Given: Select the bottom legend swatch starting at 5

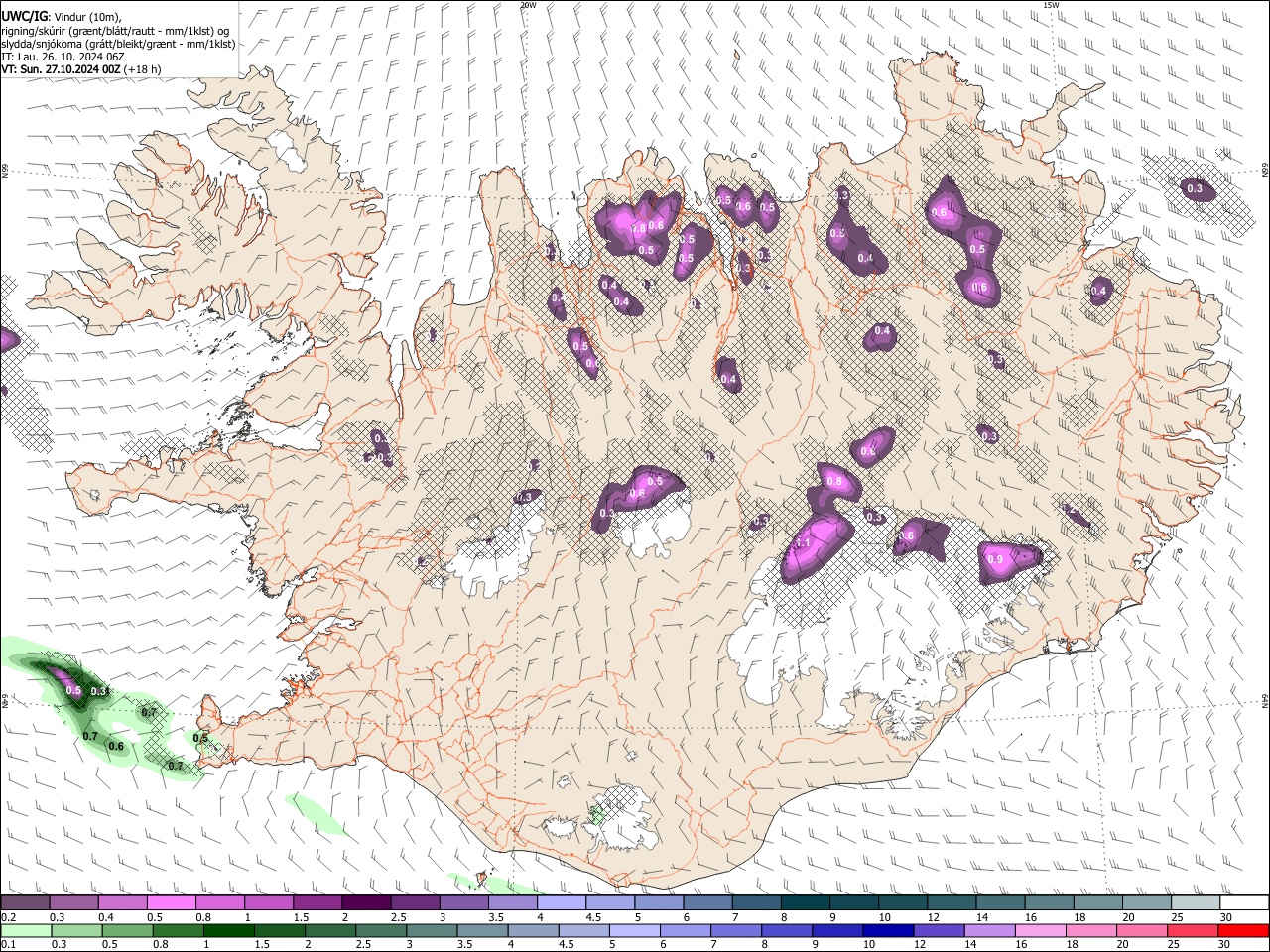Looking at the screenshot, I should (633, 930).
